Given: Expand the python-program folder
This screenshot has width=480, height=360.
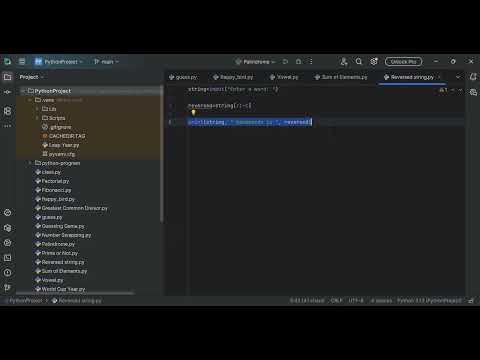Looking at the screenshot, I should [30, 163].
